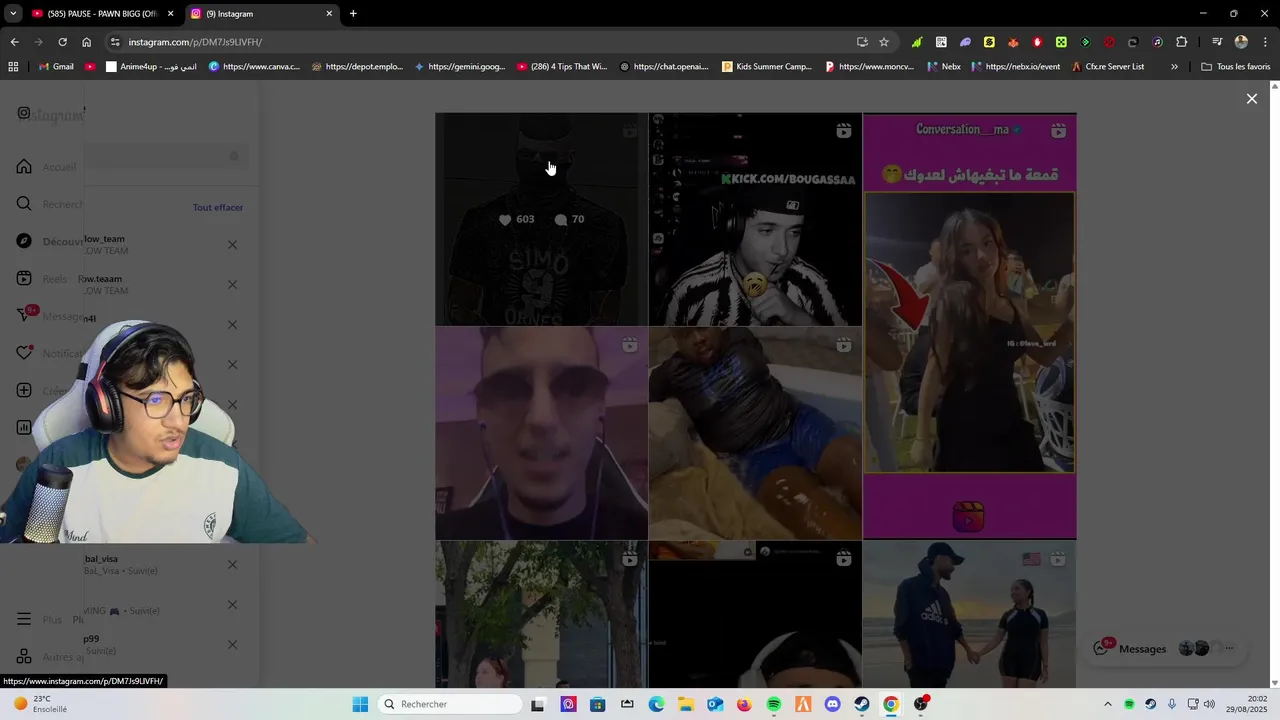Screen dimensions: 1280x720
Task: Open the couple on beach reel thumbnail
Action: [970, 614]
